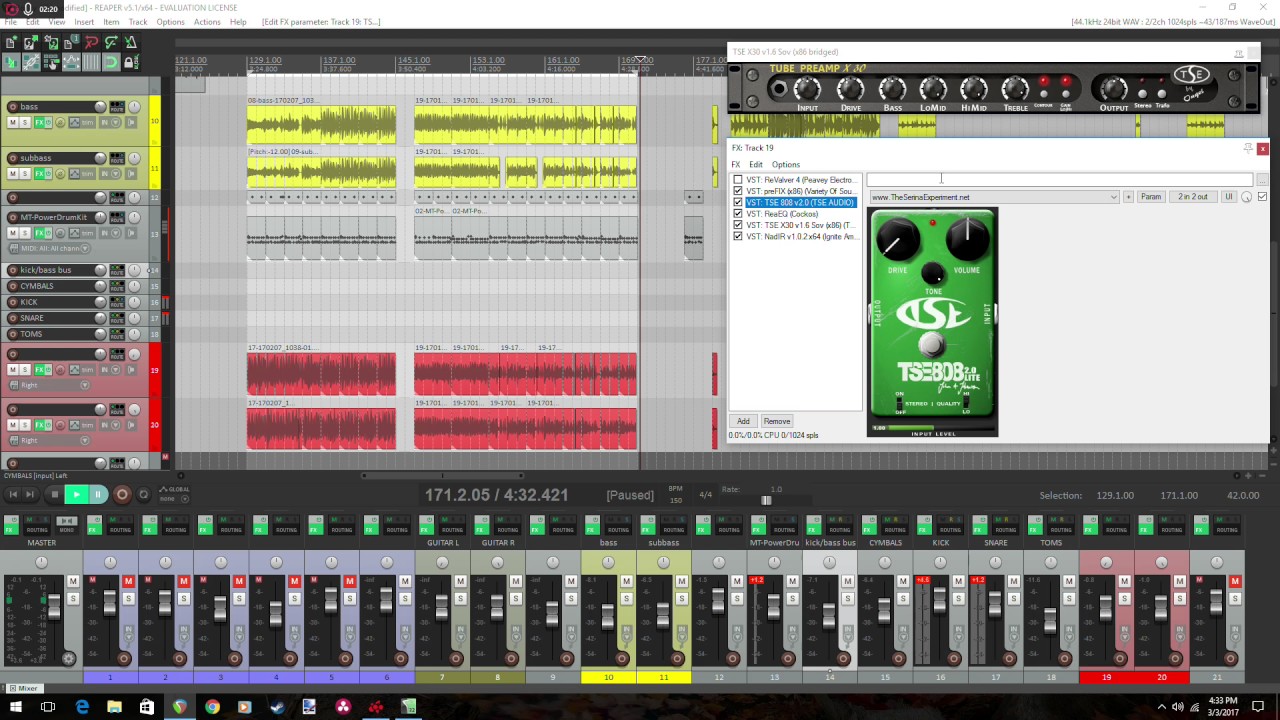
Task: Open track 20 input dropdown showing Right
Action: (48, 440)
